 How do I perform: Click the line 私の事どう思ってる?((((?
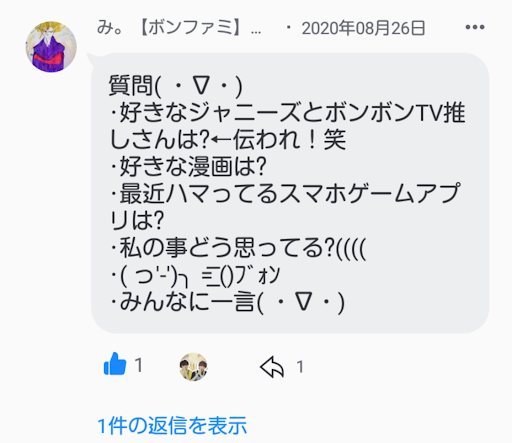[x=238, y=248]
